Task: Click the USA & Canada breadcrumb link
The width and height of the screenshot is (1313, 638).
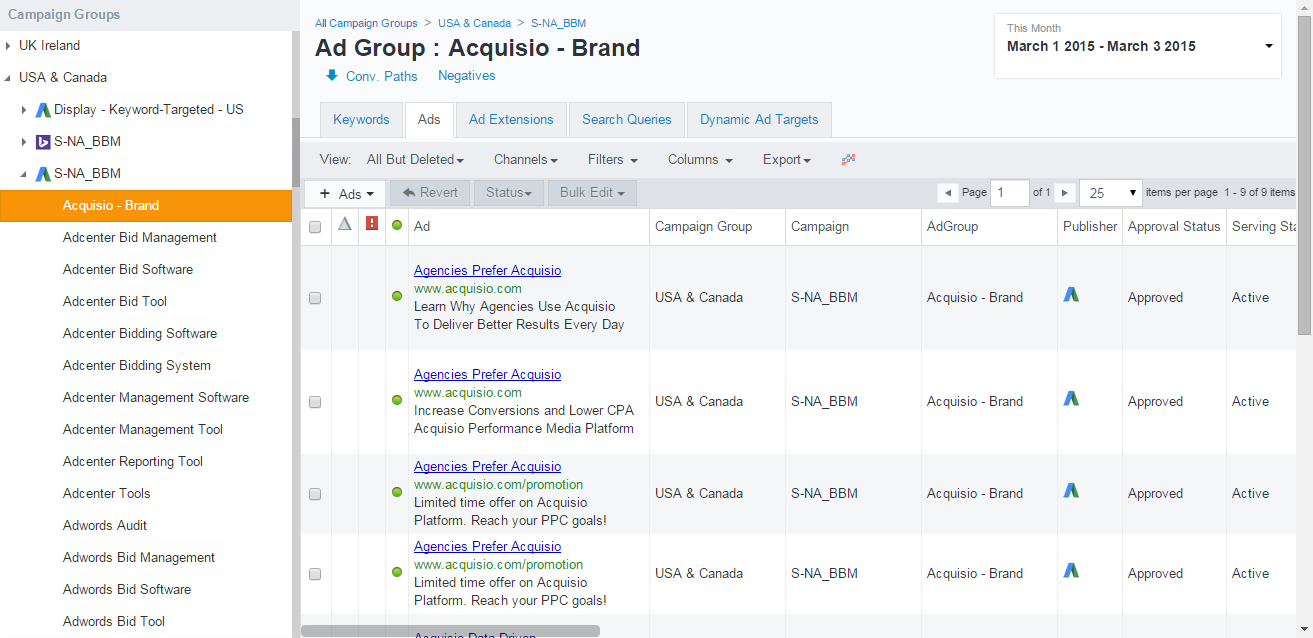Action: (x=474, y=23)
